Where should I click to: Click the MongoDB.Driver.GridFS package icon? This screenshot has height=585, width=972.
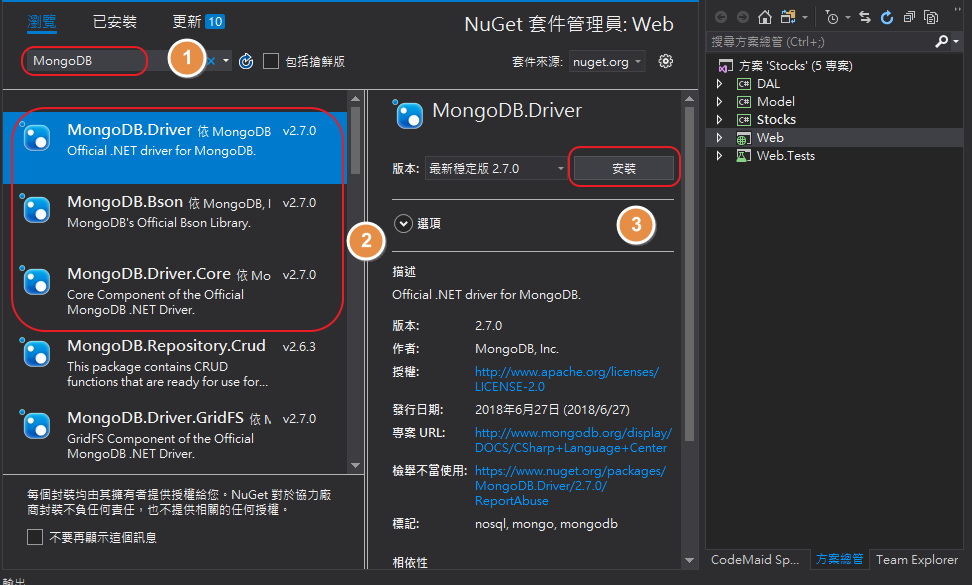[37, 425]
